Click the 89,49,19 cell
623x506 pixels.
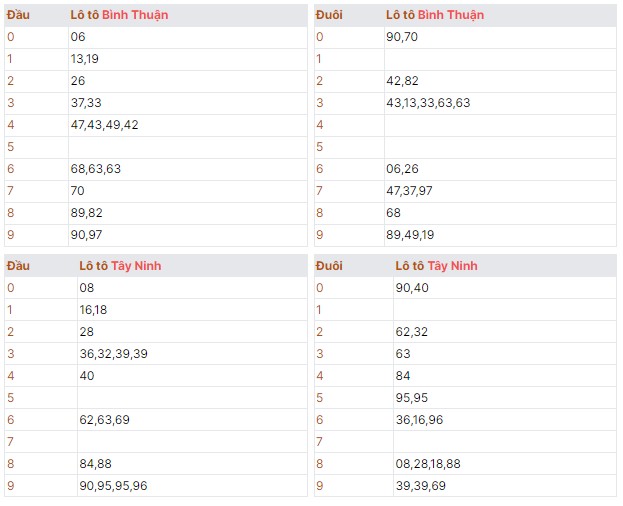409,235
